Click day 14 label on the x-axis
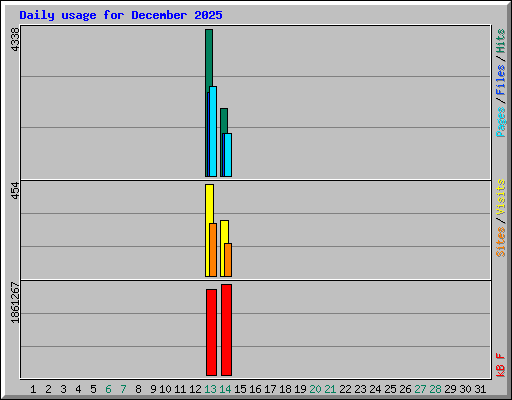 [x=225, y=389]
